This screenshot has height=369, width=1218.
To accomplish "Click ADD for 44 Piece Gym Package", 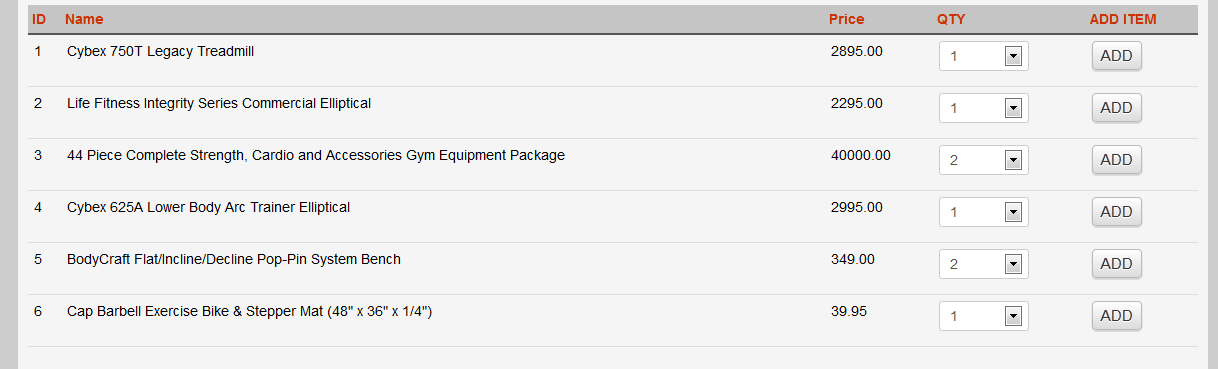I will (1116, 160).
